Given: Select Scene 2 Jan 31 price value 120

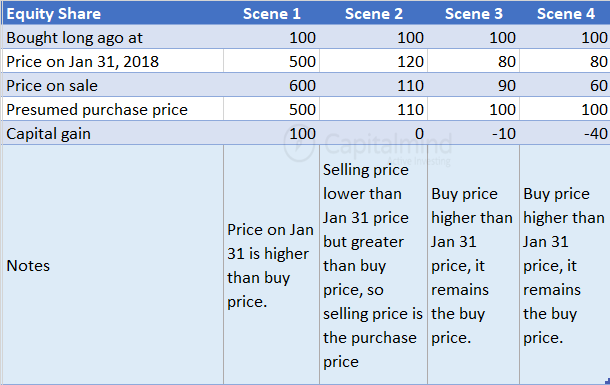Looking at the screenshot, I should pos(373,61).
